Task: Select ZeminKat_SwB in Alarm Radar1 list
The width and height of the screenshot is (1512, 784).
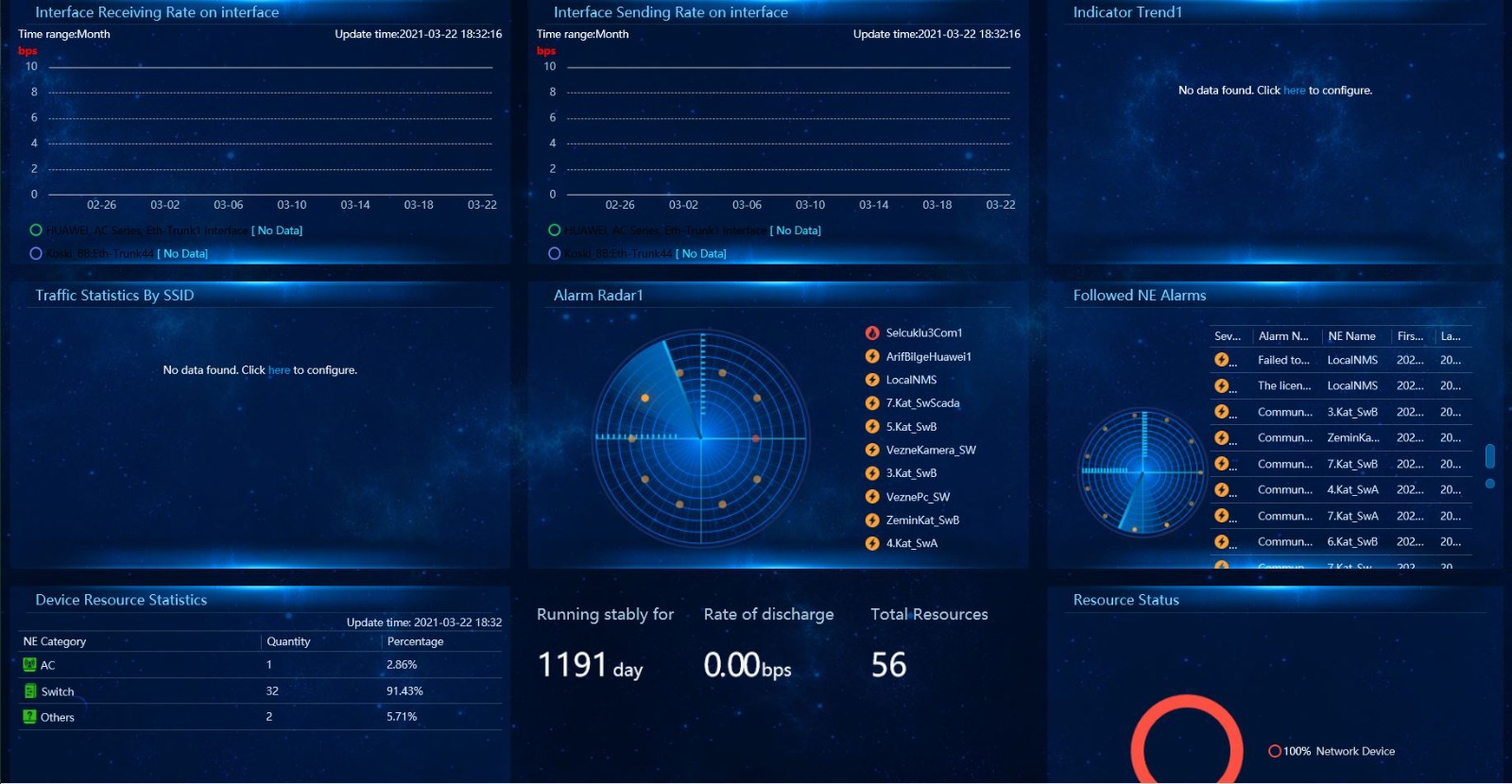Action: [x=922, y=520]
